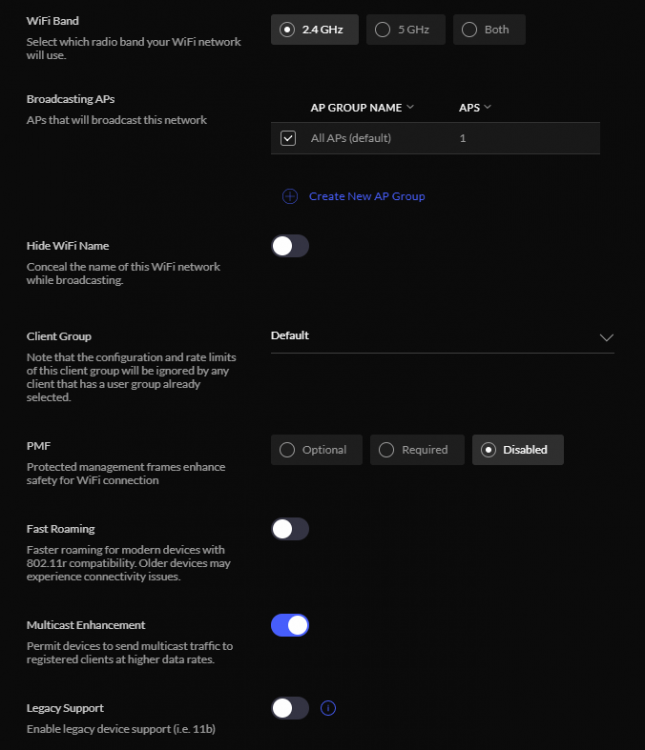Click the APS count value 1
This screenshot has height=750, width=645.
coord(463,138)
